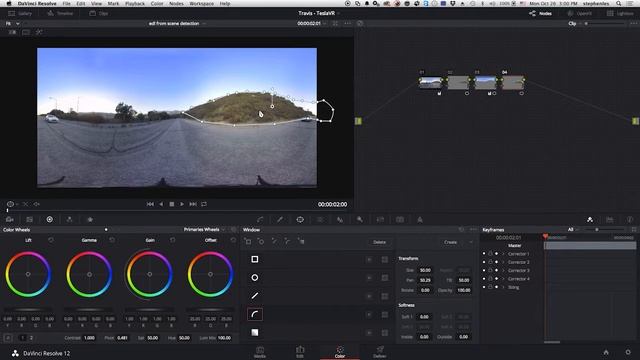Toggle auto keyframe for Corrector 1
The width and height of the screenshot is (640, 360).
tap(496, 254)
